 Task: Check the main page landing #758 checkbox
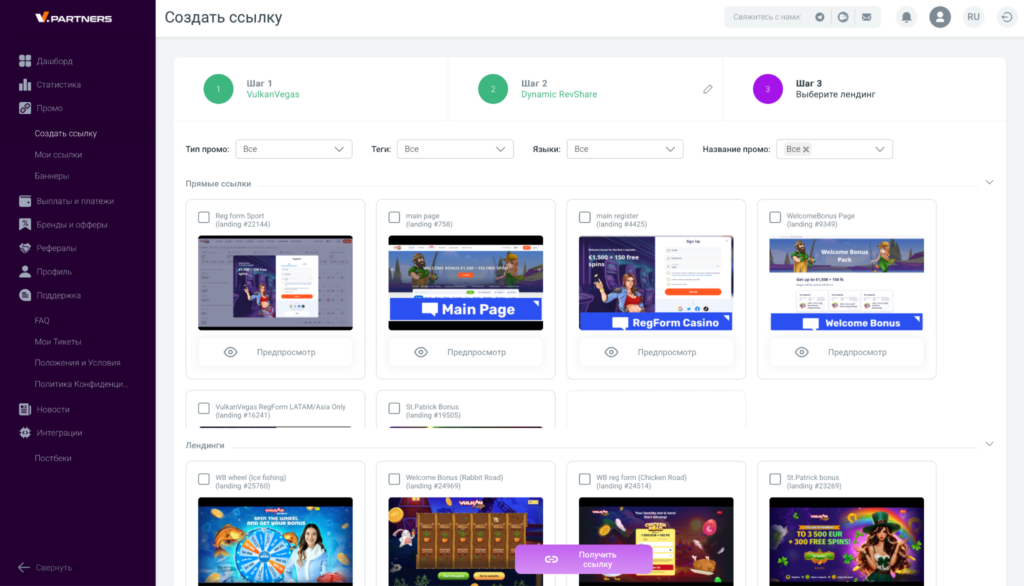pos(394,217)
